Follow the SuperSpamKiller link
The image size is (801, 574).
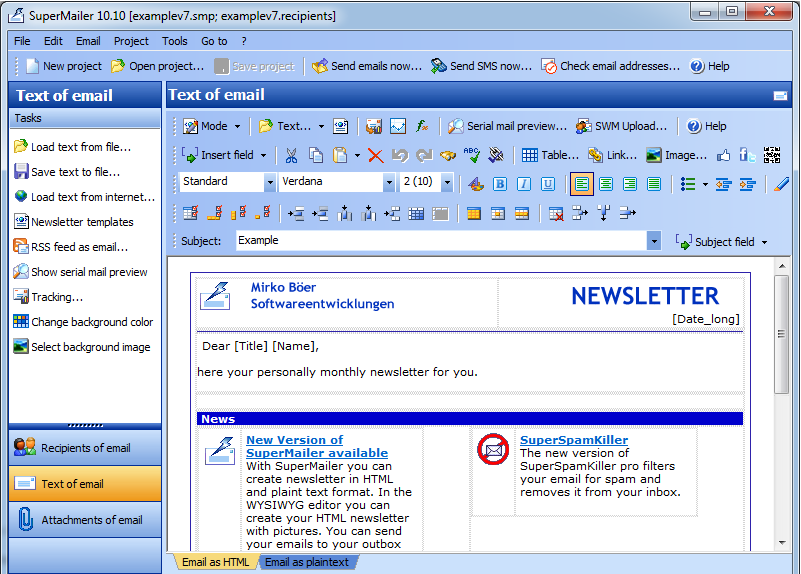coord(574,440)
